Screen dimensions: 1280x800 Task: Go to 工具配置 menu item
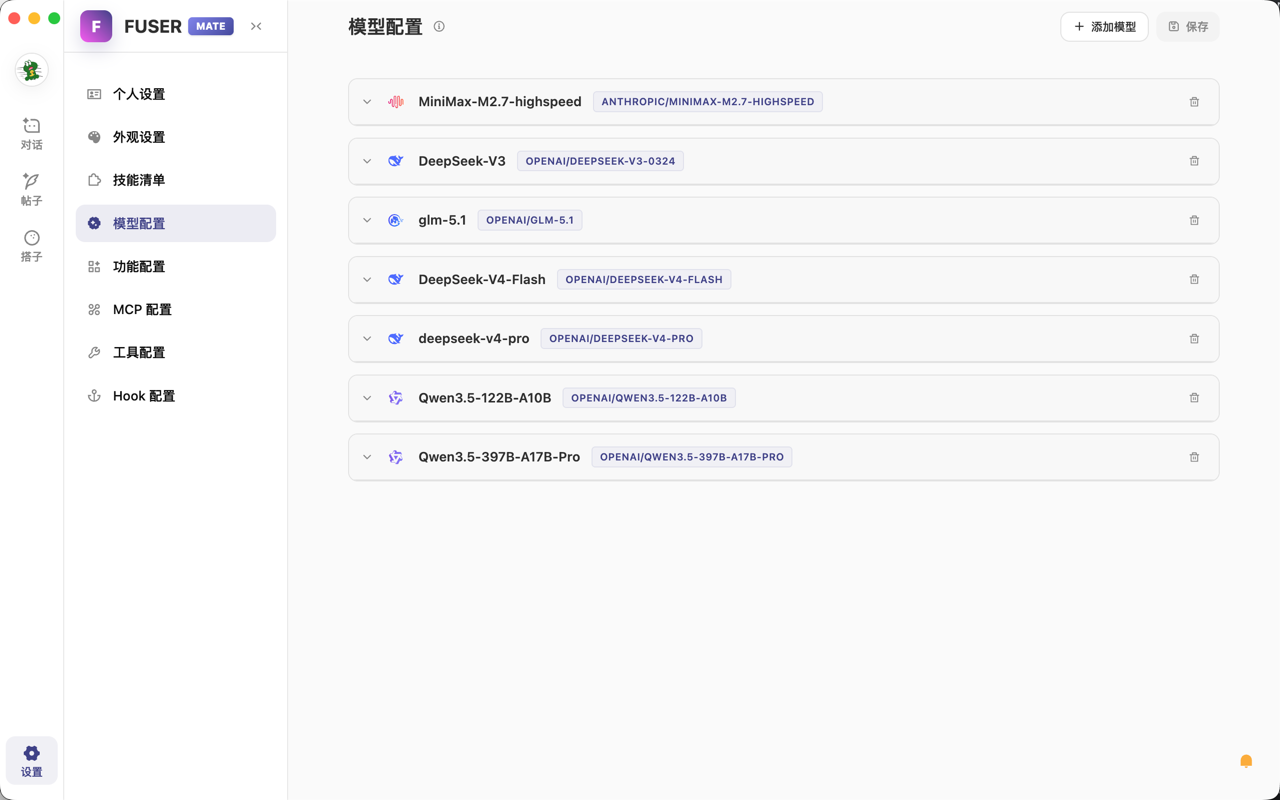click(176, 353)
